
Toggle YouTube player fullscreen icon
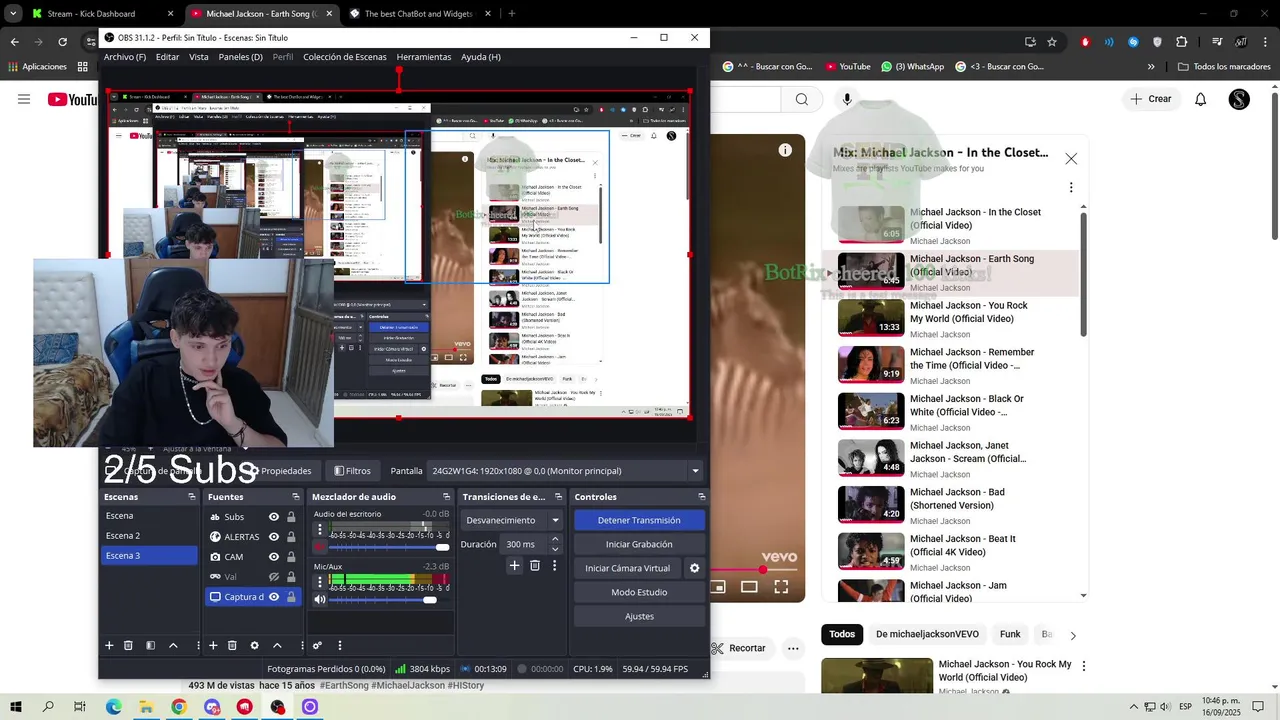781,587
